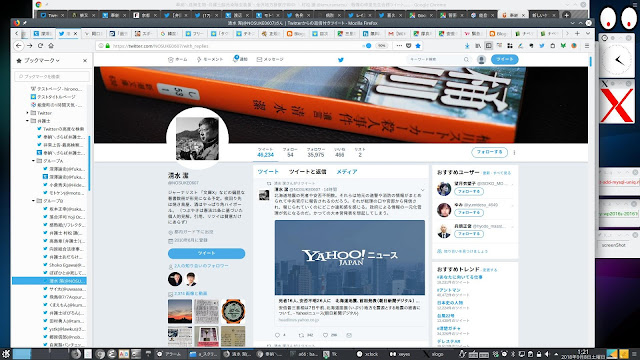
Task: Switch to the メディア tab
Action: (347, 172)
